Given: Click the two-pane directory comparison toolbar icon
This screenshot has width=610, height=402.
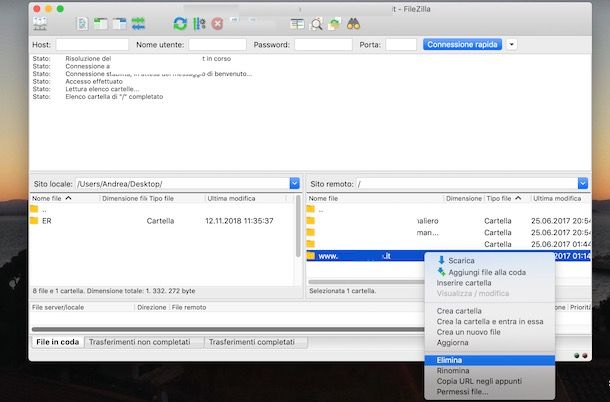Looking at the screenshot, I should point(297,24).
